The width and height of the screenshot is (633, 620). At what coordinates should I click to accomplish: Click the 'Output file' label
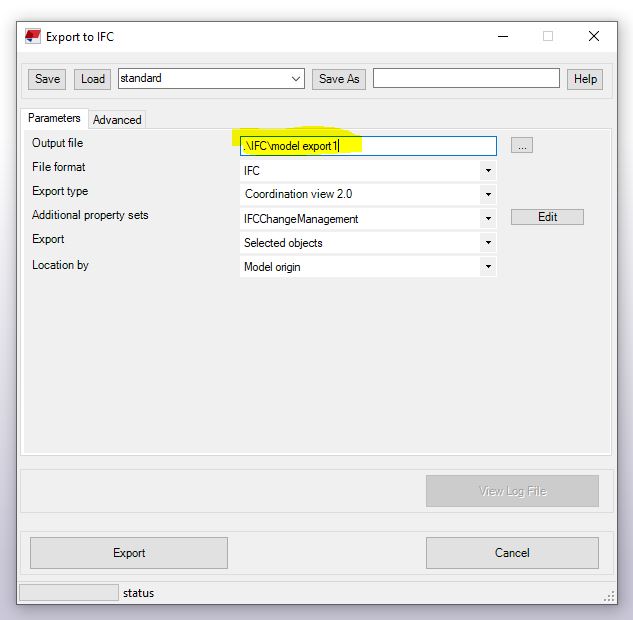(57, 143)
